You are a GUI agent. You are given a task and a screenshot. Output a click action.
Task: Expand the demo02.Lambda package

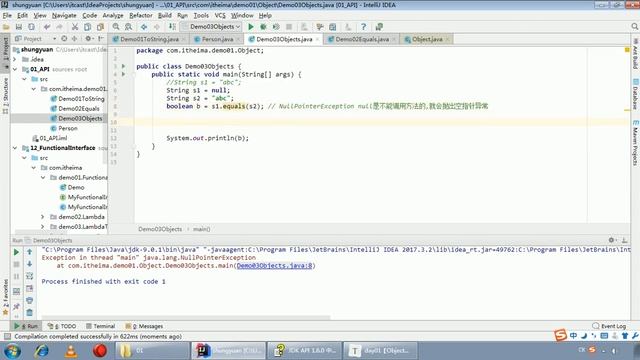point(43,217)
